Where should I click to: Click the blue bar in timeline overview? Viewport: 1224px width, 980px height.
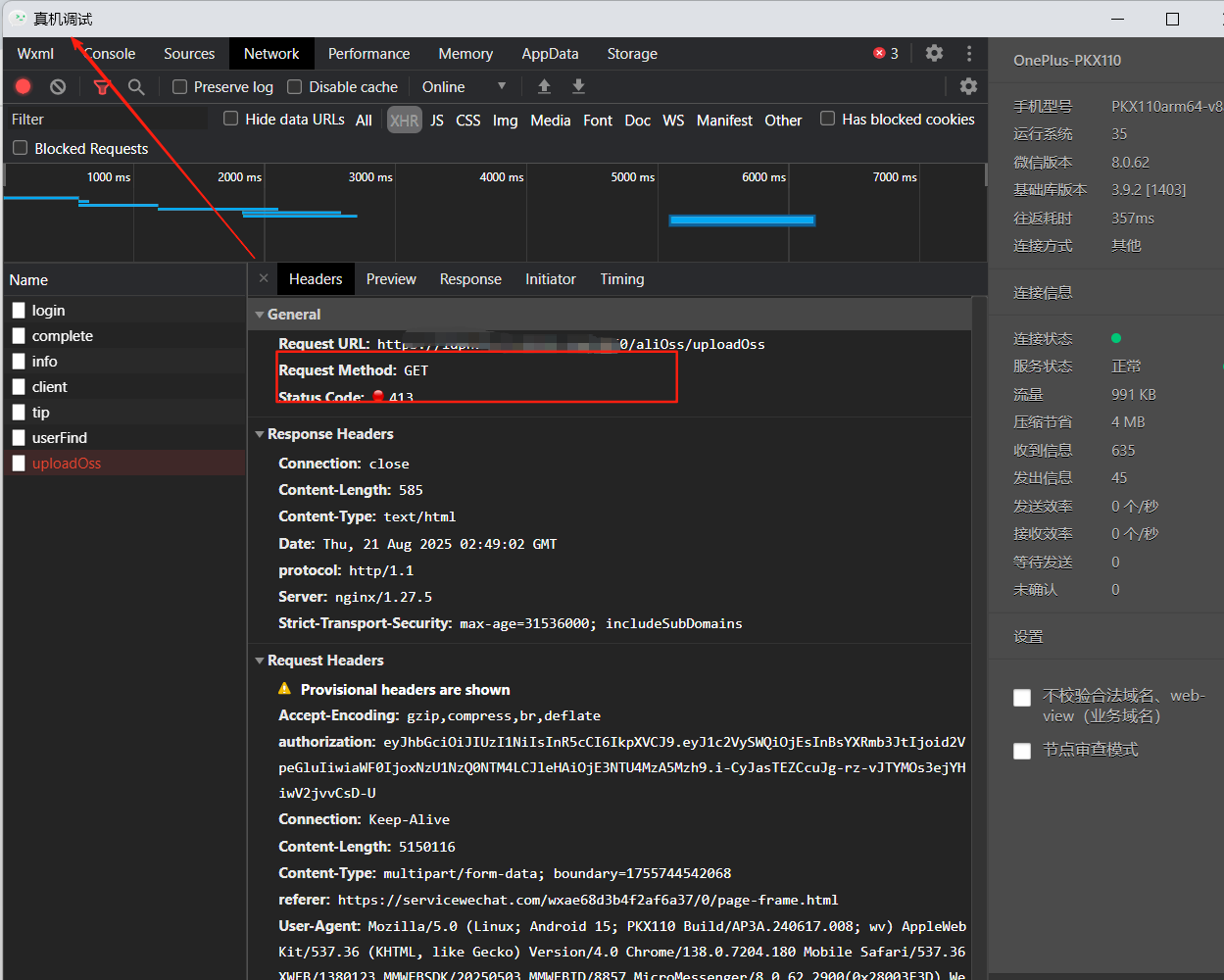(x=742, y=220)
